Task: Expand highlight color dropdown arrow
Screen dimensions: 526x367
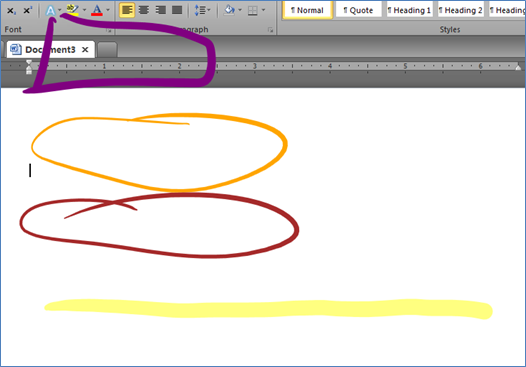Action: [x=84, y=10]
